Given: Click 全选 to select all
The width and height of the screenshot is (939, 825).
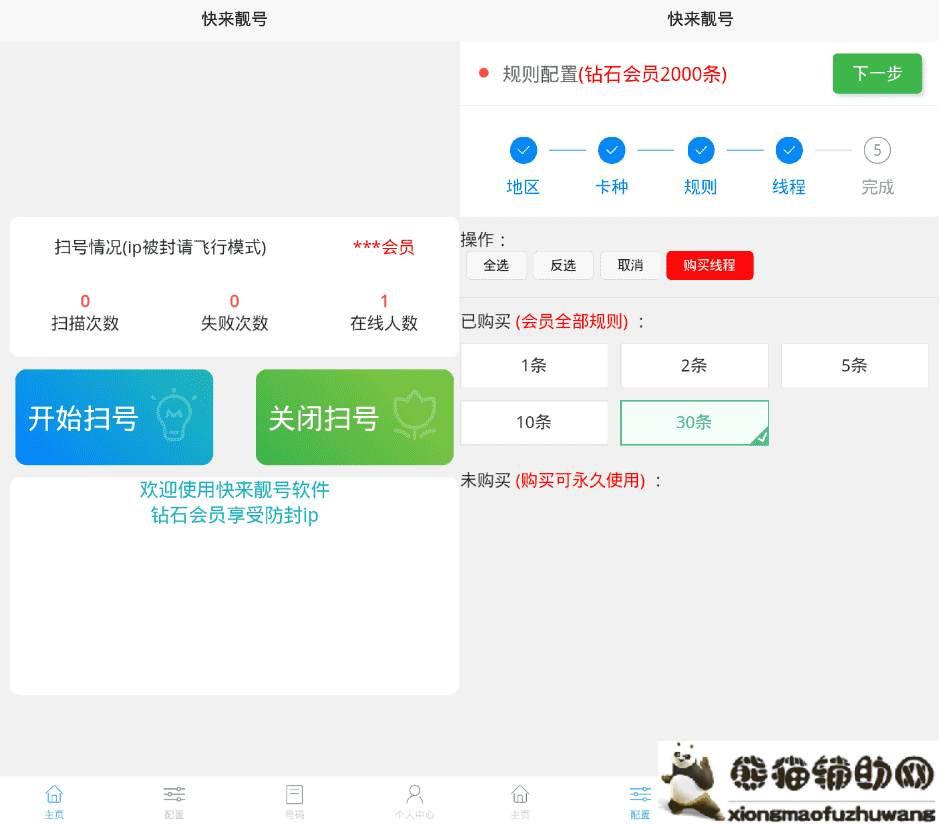Looking at the screenshot, I should click(x=496, y=265).
